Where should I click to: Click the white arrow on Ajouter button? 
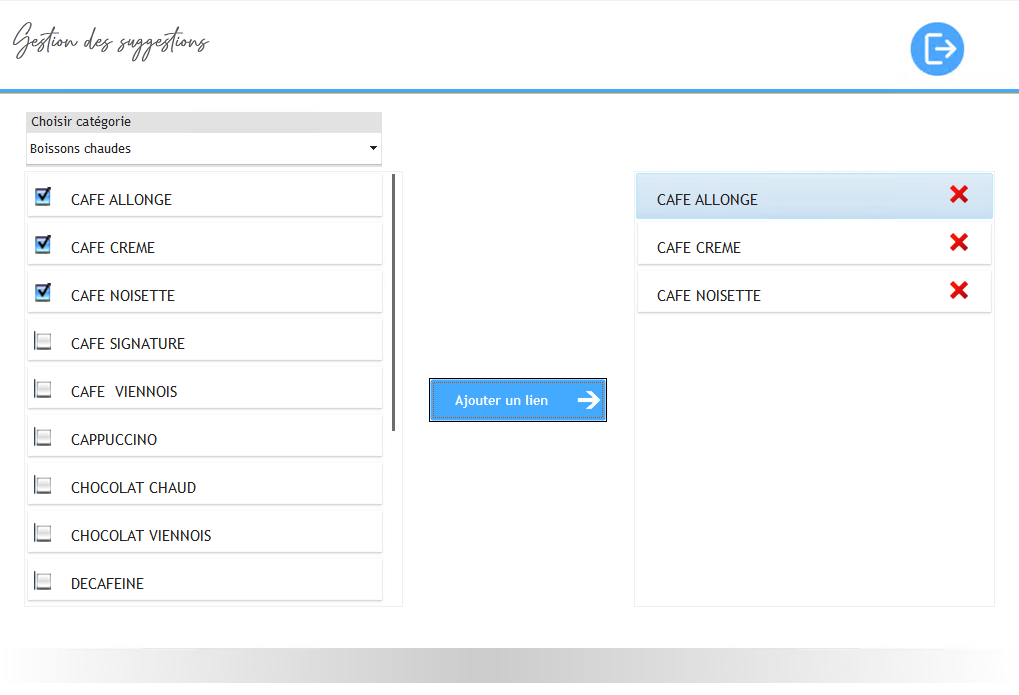tap(588, 400)
